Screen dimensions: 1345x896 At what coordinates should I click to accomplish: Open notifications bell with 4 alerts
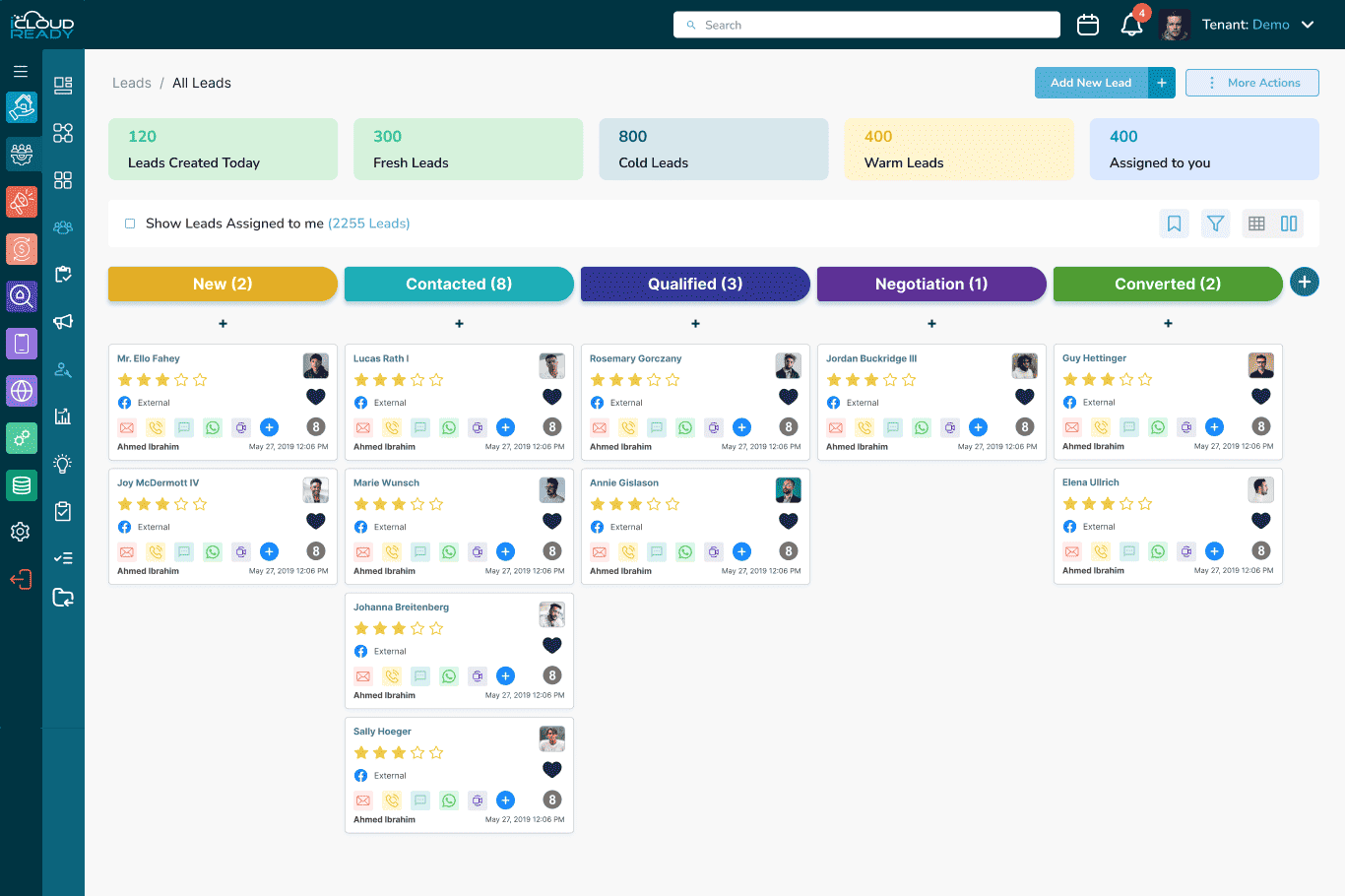[1132, 25]
